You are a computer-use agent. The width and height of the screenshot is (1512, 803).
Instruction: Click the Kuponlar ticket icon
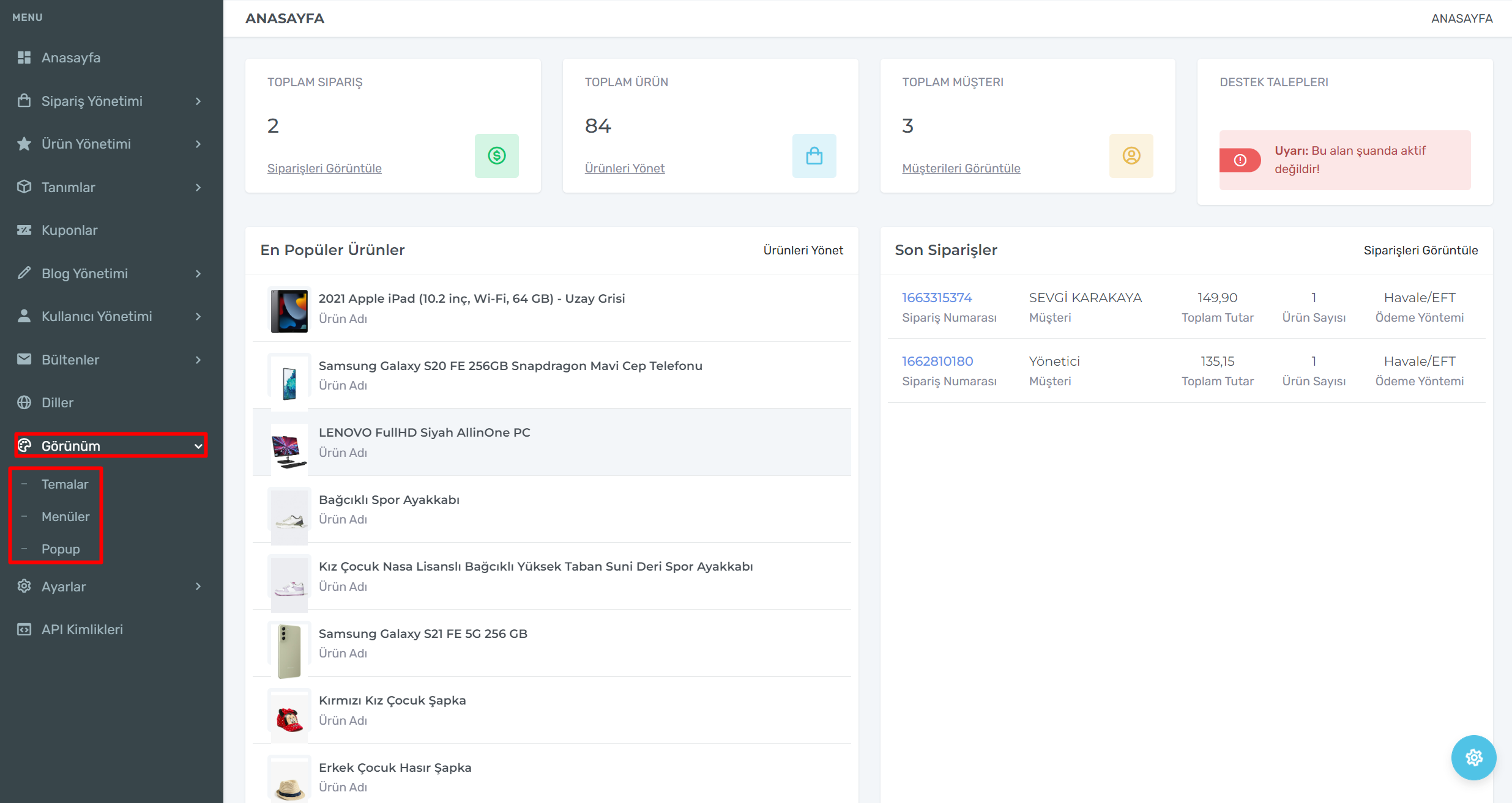coord(24,230)
